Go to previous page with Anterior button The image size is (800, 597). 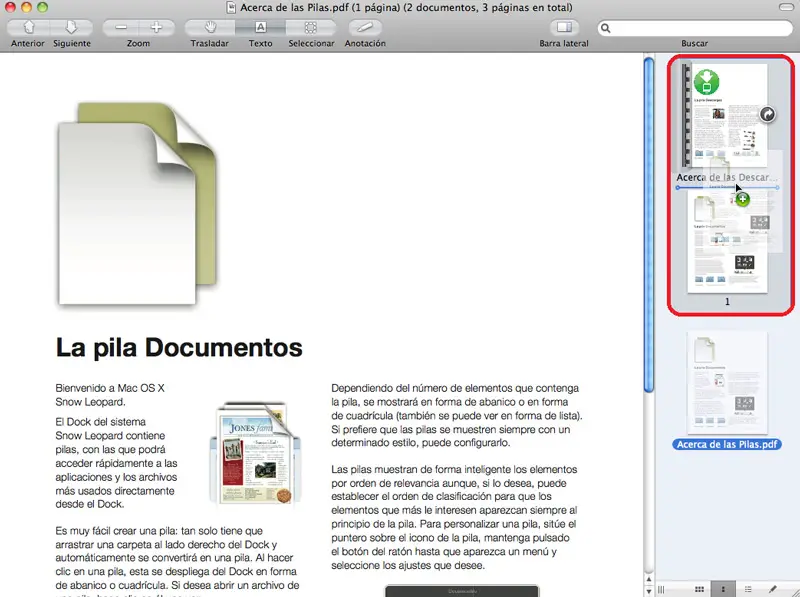(27, 27)
